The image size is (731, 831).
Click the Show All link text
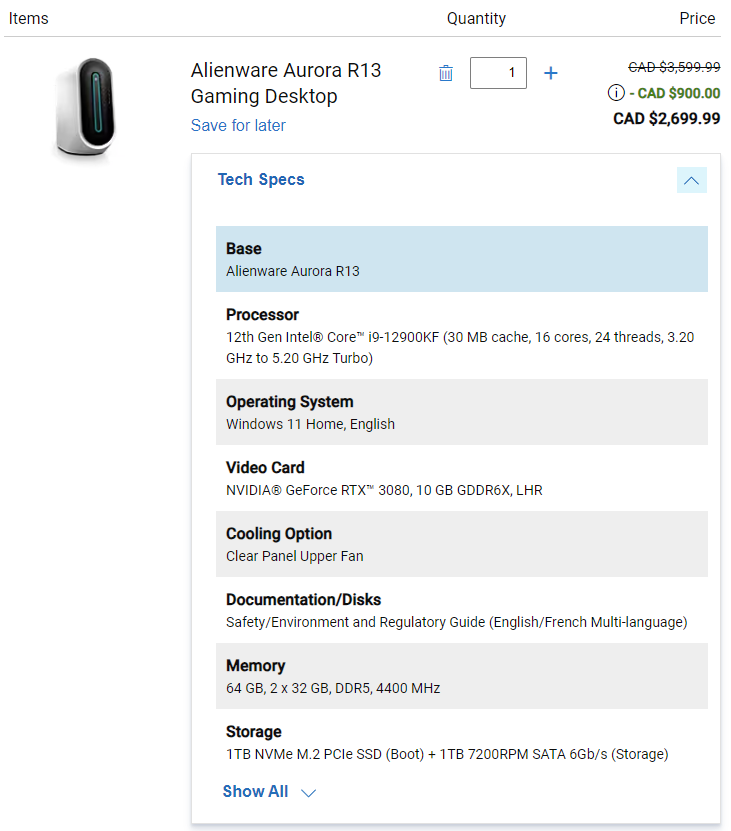click(x=255, y=792)
